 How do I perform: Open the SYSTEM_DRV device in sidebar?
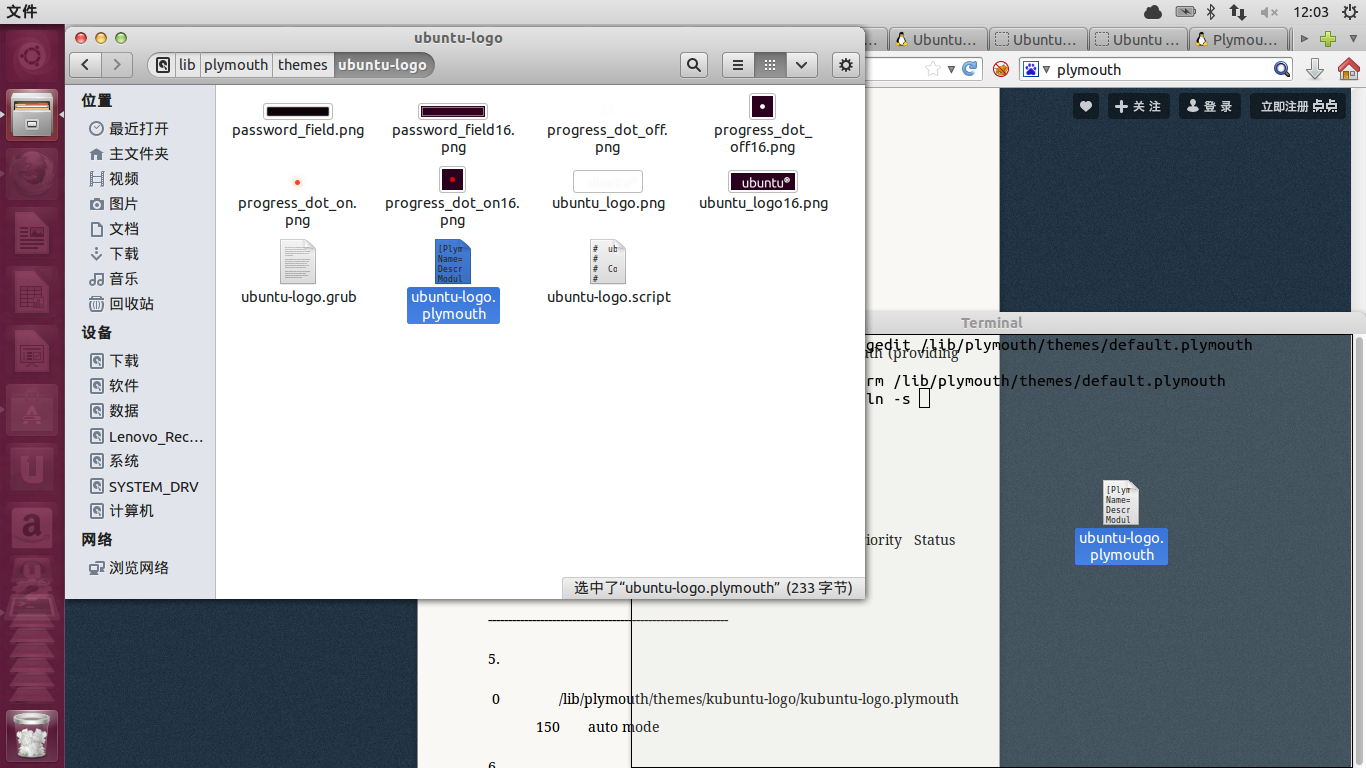[x=144, y=486]
